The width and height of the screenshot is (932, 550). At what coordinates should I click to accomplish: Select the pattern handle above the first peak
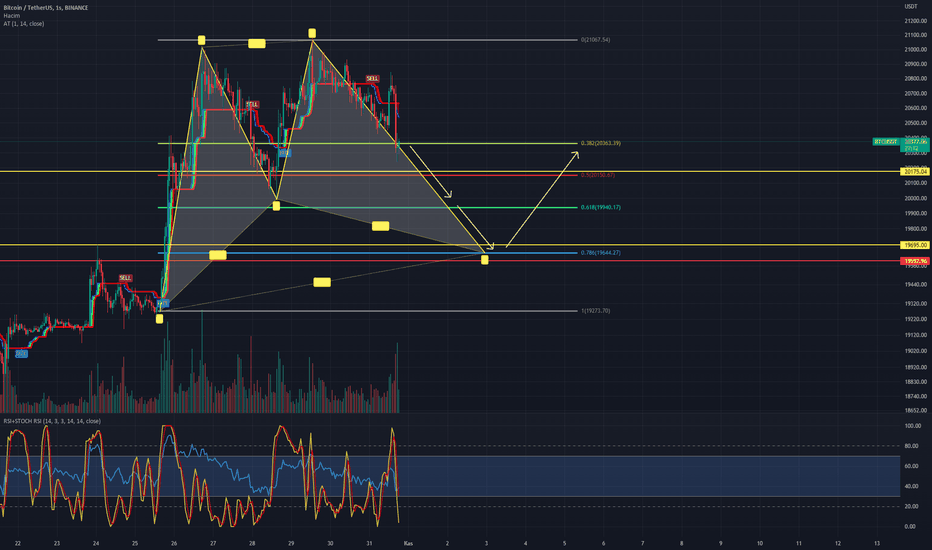click(x=201, y=40)
